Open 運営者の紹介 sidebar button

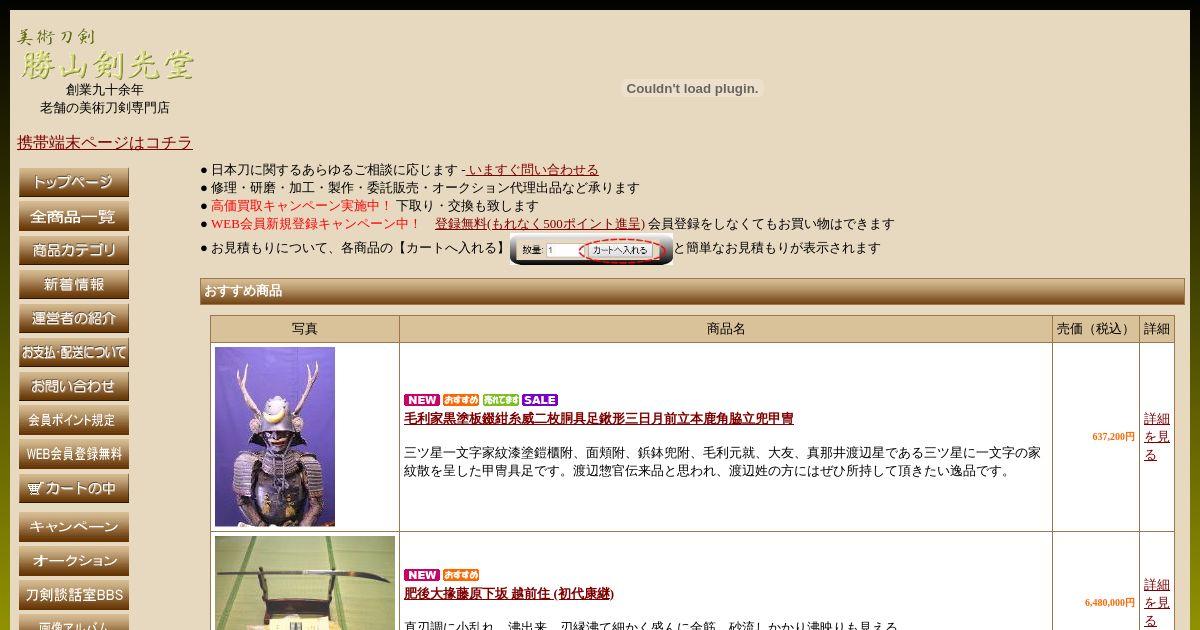click(74, 319)
